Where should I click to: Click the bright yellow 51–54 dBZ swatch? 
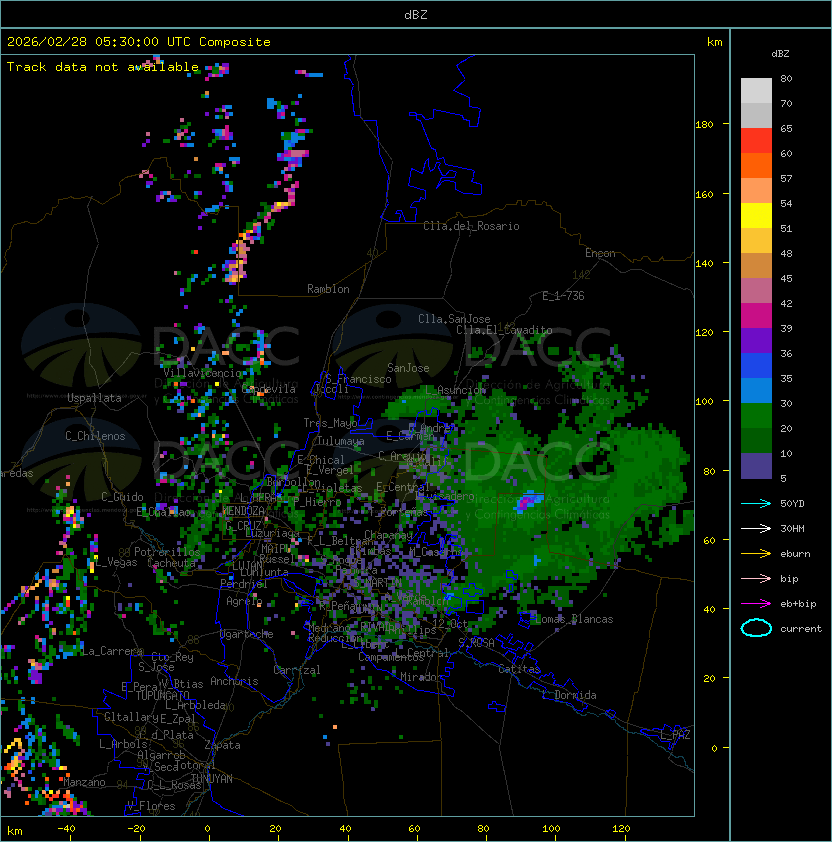click(x=756, y=215)
